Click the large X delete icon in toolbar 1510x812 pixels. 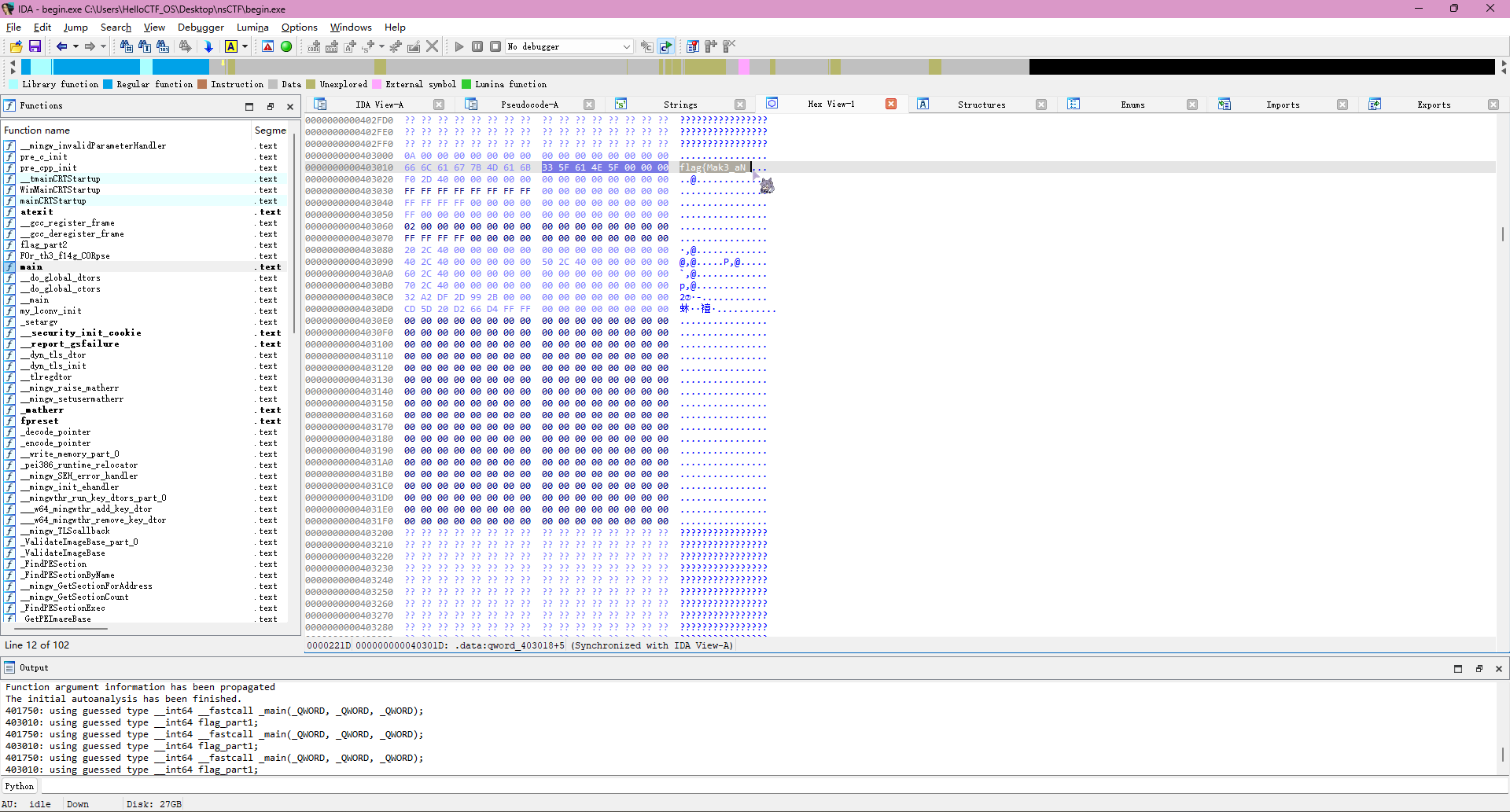click(x=432, y=47)
